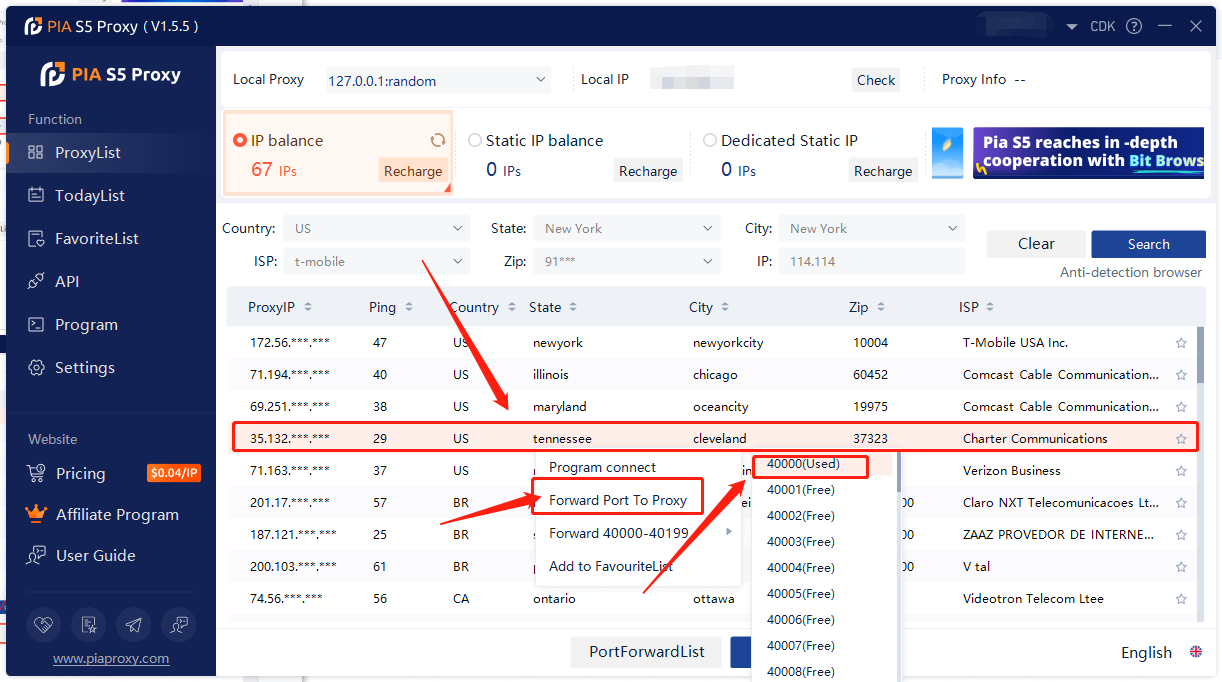Click the handshake heart icon in sidebar

point(42,624)
